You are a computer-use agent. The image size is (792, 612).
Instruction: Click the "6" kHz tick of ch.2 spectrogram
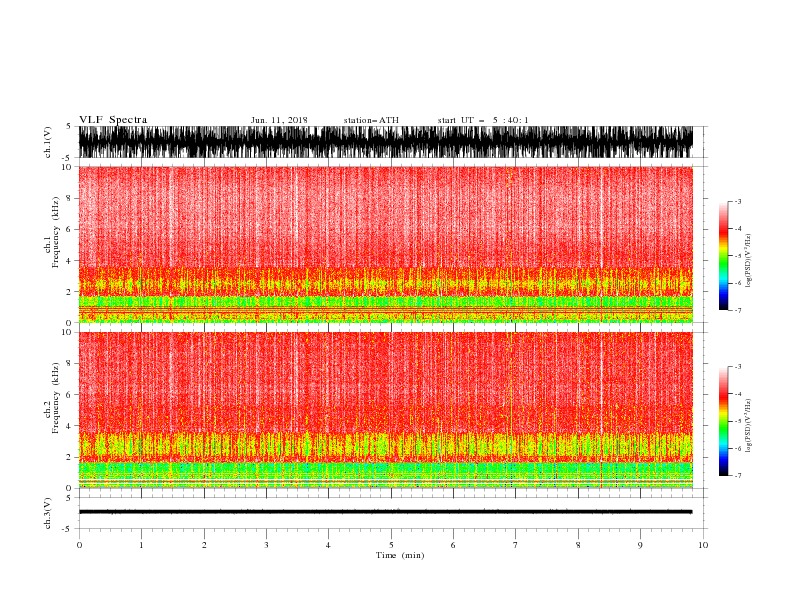click(x=70, y=395)
